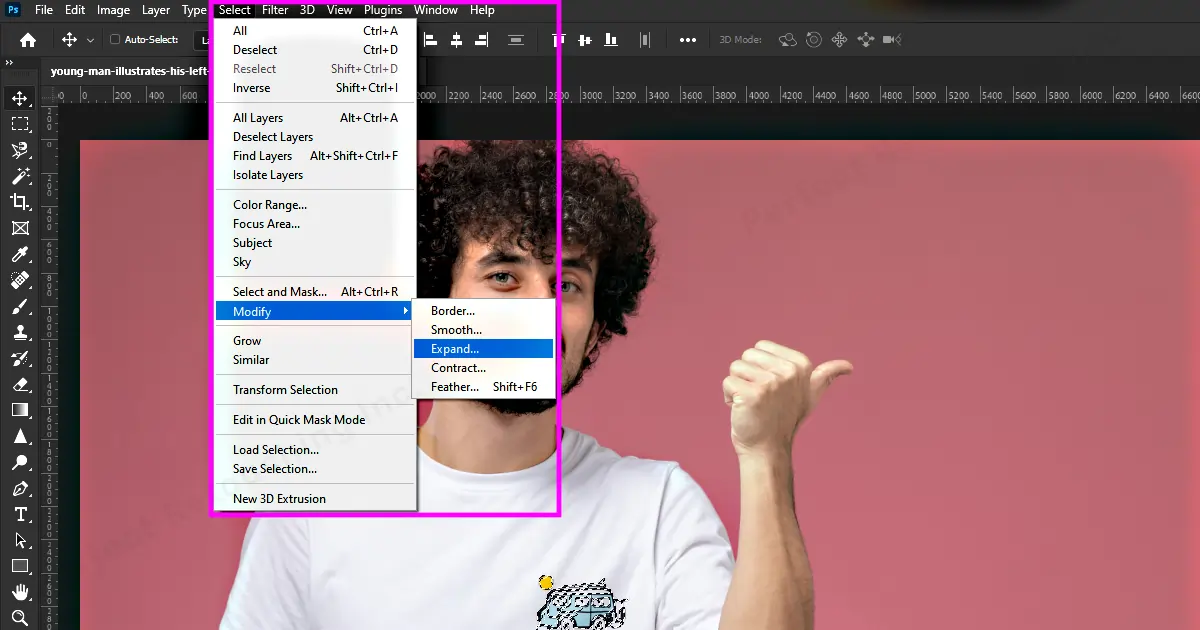Click the Home icon in the options bar
Image resolution: width=1200 pixels, height=630 pixels.
26,39
